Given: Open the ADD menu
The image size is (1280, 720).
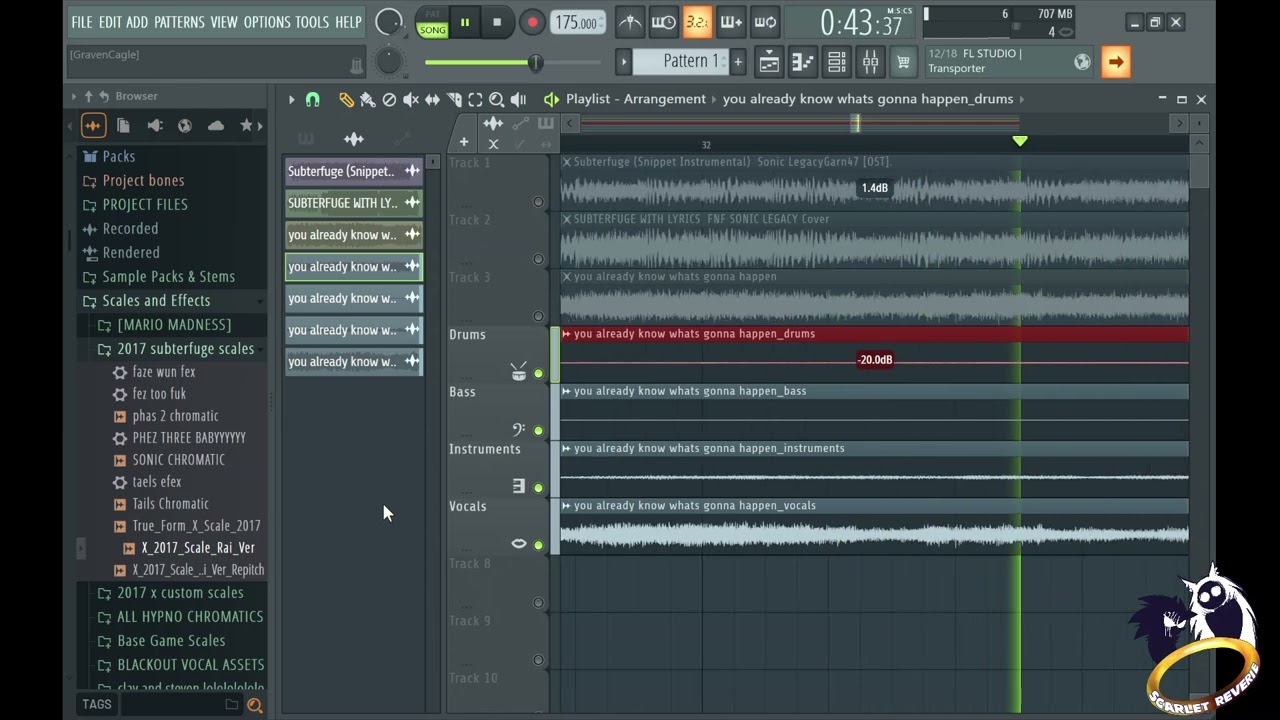Looking at the screenshot, I should [x=137, y=22].
